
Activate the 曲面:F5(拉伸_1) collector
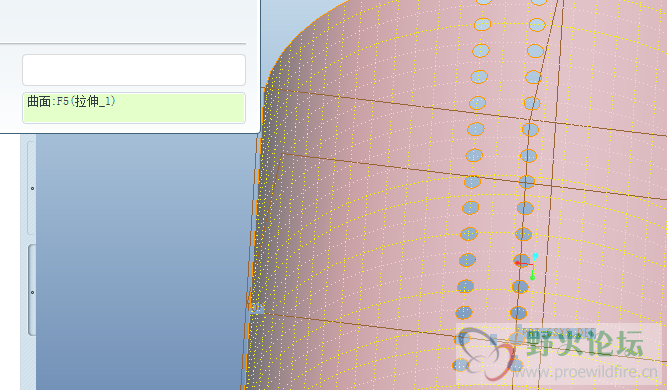pyautogui.click(x=134, y=108)
